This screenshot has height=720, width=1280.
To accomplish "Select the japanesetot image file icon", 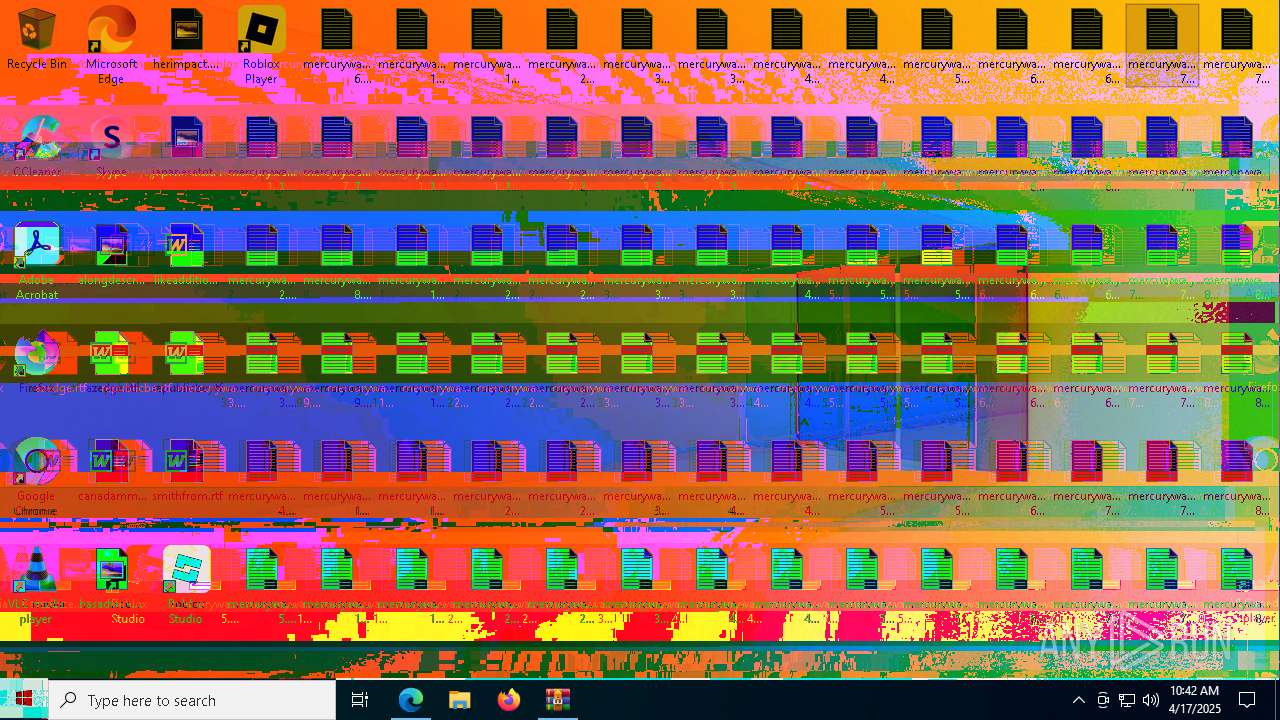I will (186, 146).
